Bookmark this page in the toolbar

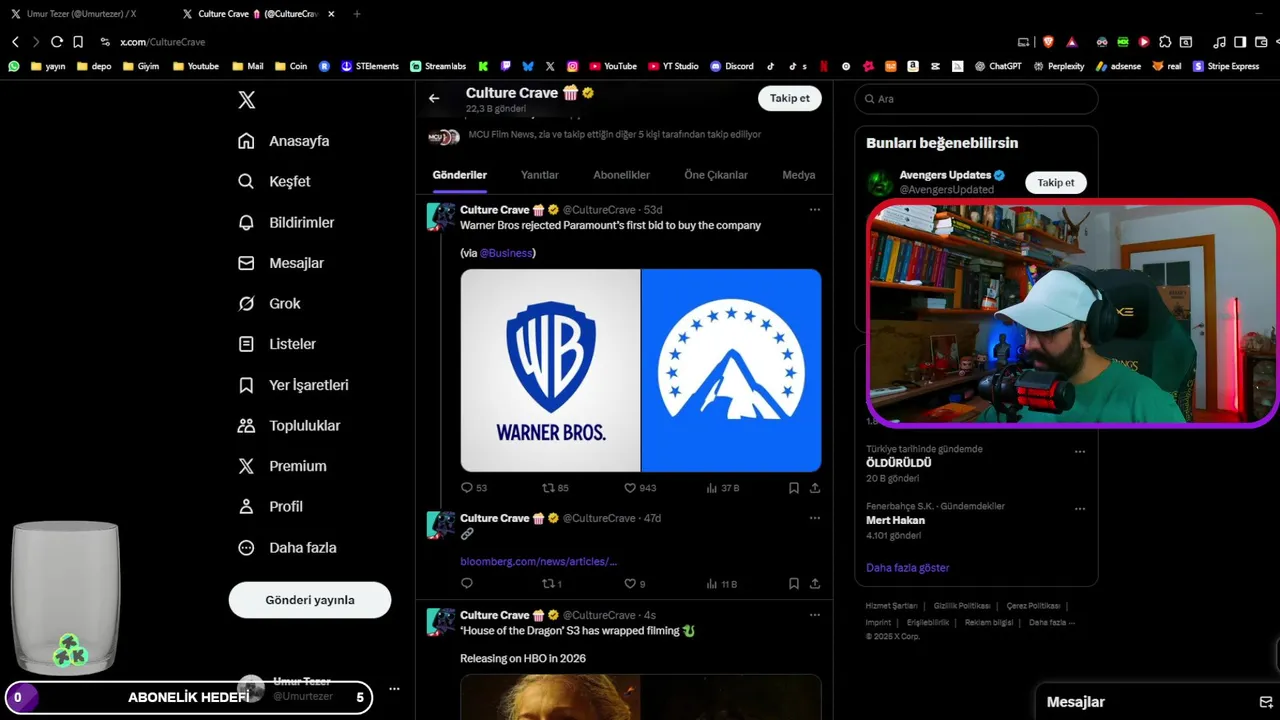78,42
